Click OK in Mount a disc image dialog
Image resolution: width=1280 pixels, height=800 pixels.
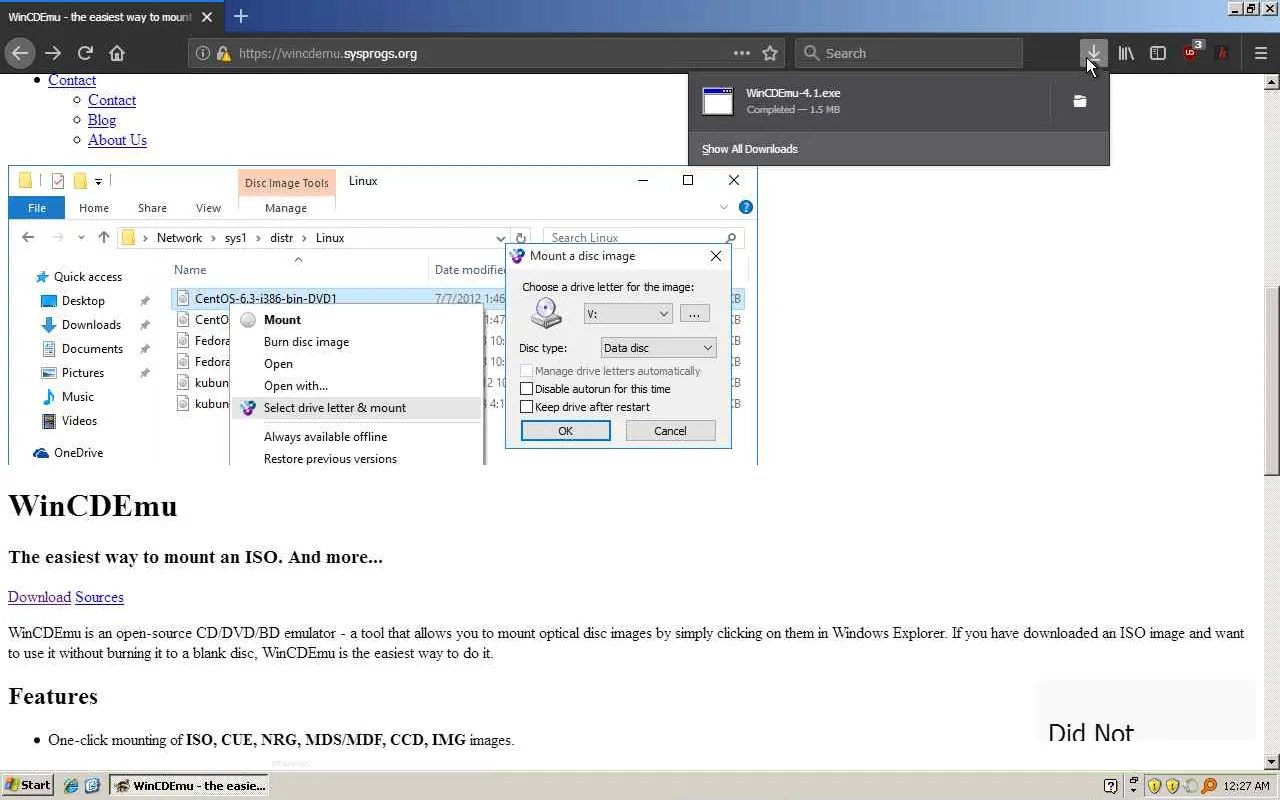point(565,431)
